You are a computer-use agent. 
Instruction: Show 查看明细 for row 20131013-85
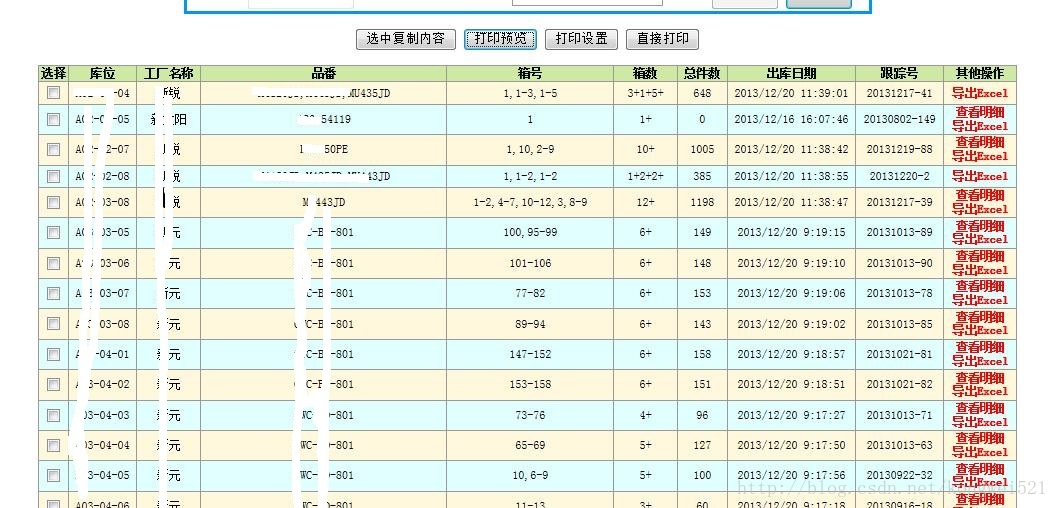pos(980,317)
